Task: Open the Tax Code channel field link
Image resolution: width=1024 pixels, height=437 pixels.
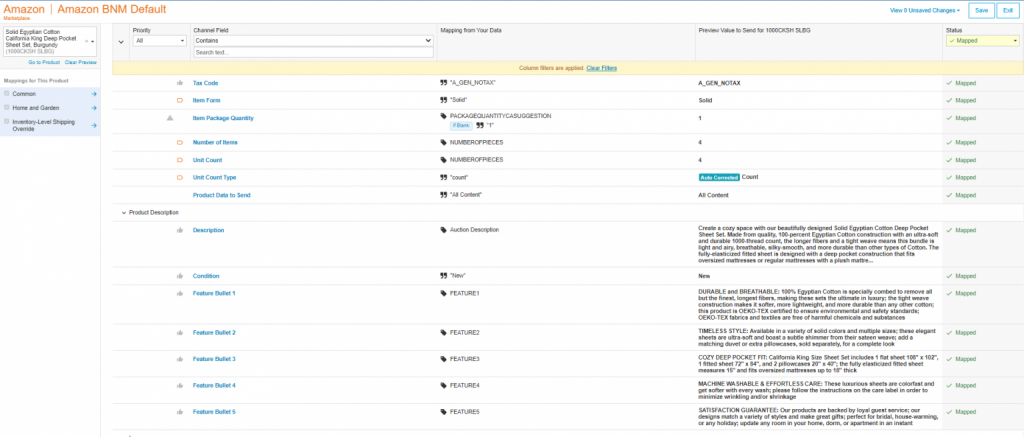Action: pyautogui.click(x=205, y=83)
